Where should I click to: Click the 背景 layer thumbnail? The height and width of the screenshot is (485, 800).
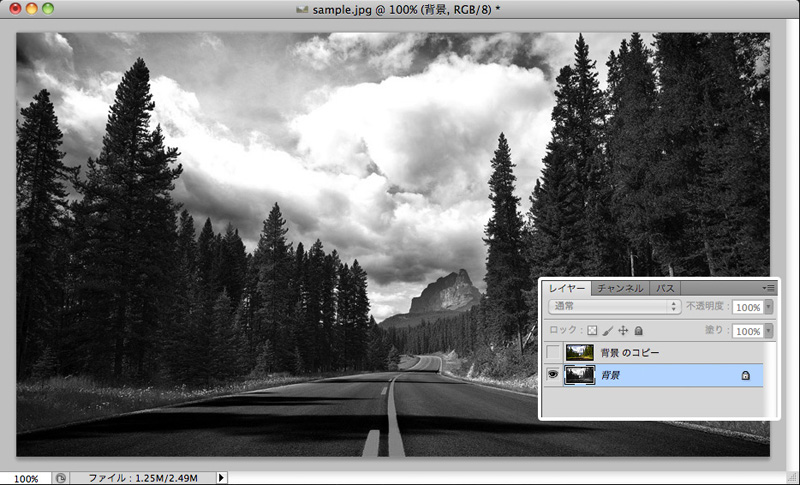[579, 375]
